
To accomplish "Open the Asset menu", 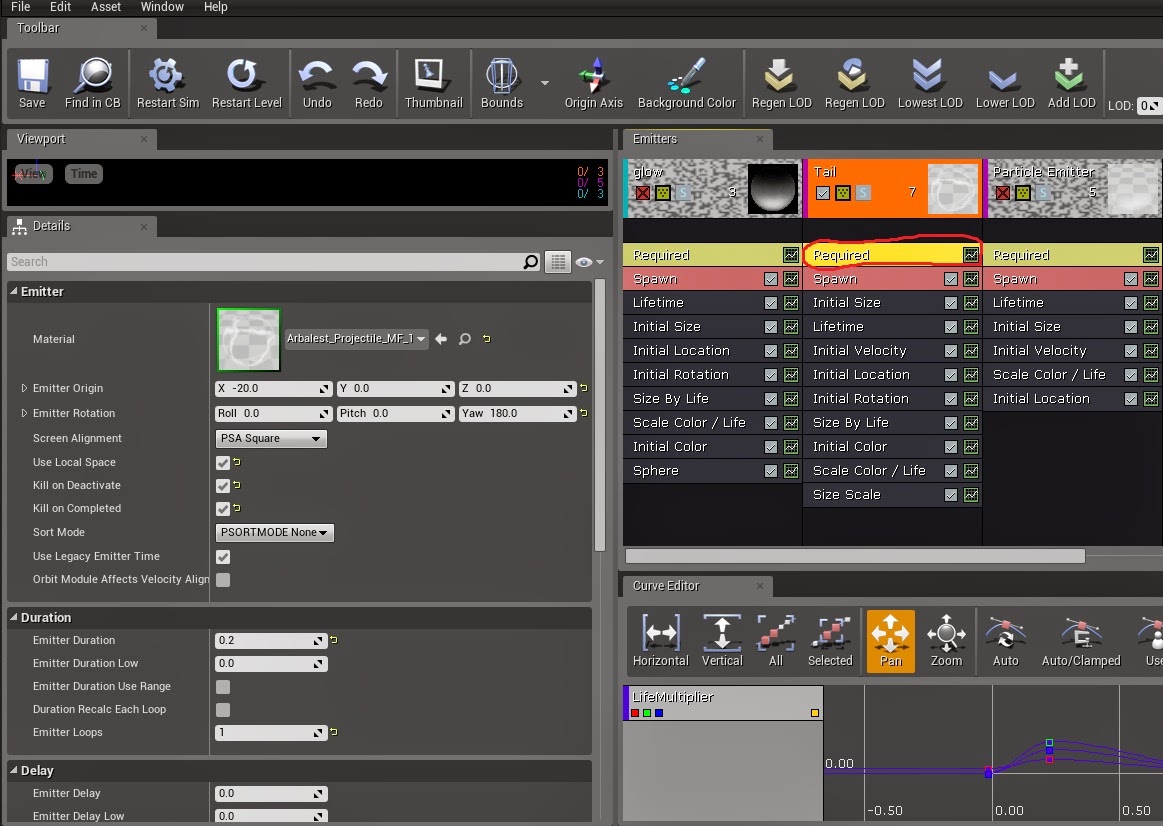I will [105, 7].
